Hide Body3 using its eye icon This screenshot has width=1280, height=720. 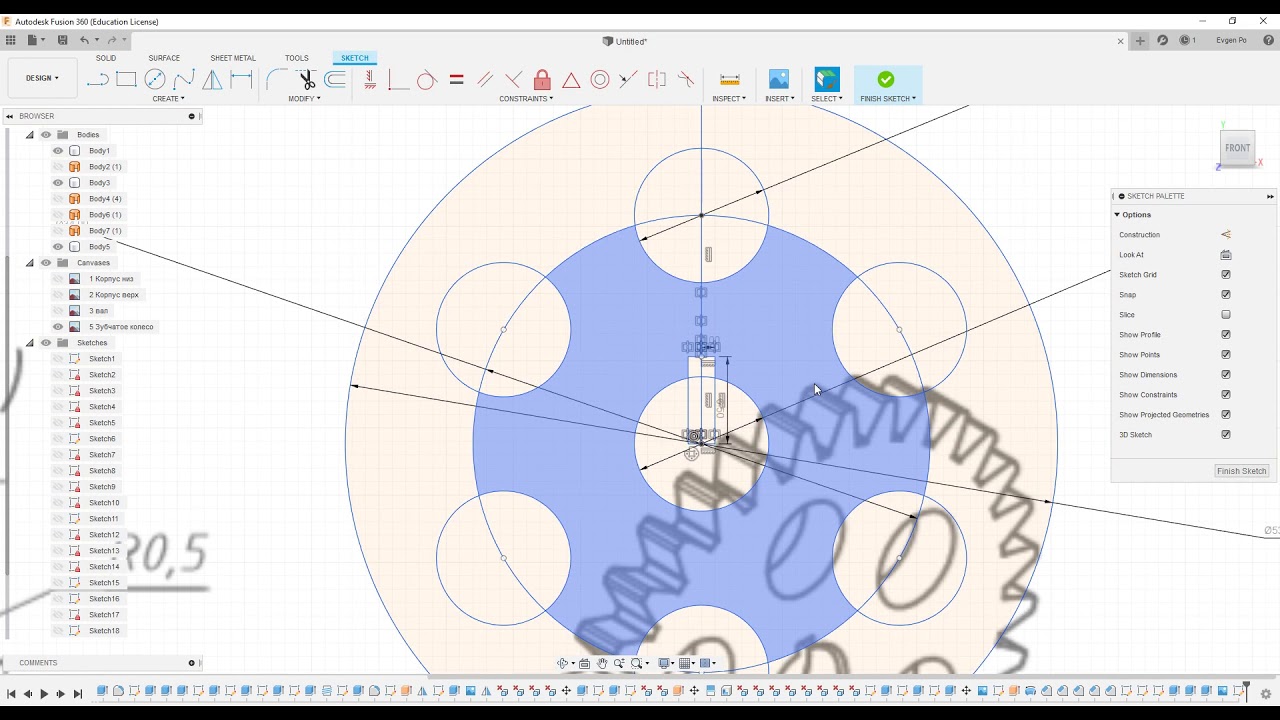click(58, 183)
